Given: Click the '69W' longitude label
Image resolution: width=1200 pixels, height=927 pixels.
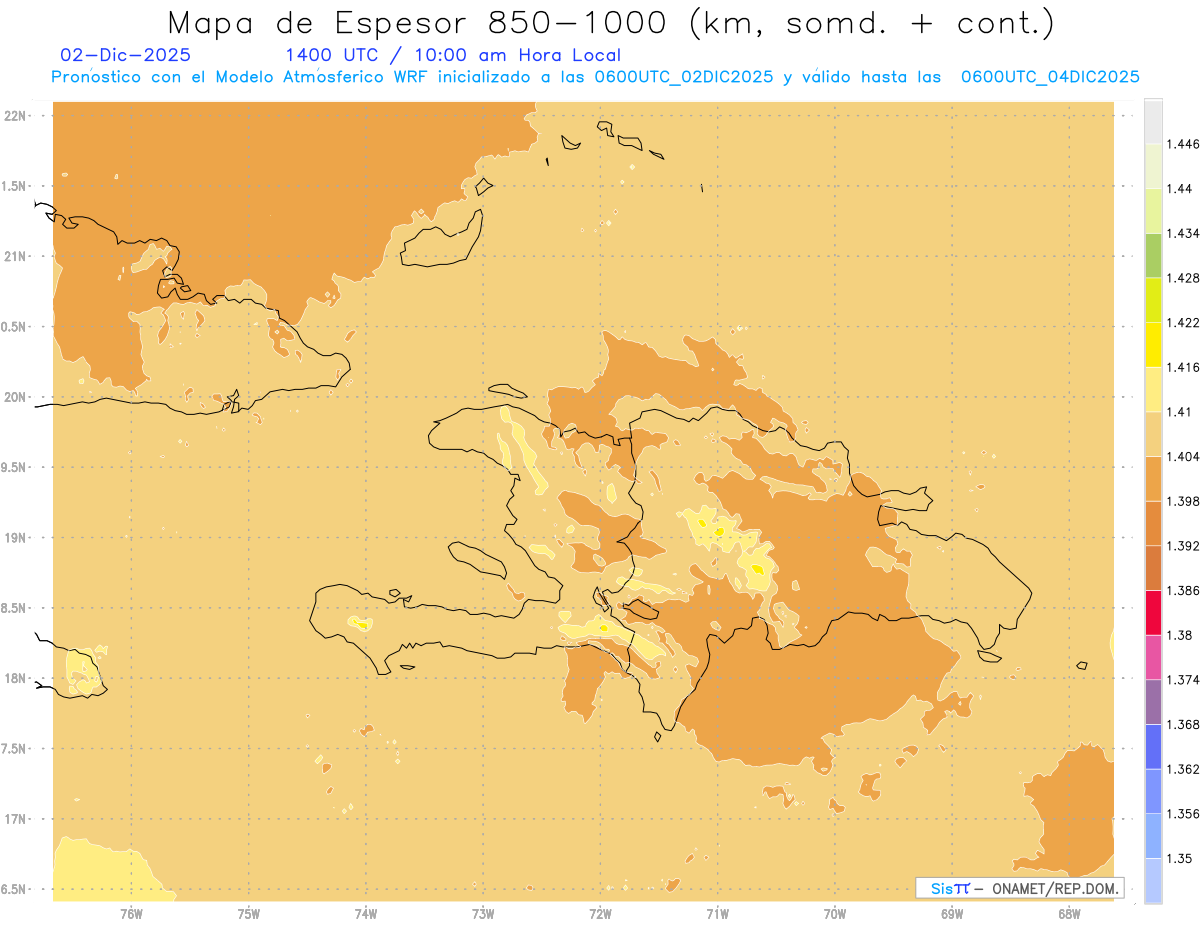Looking at the screenshot, I should (x=952, y=914).
